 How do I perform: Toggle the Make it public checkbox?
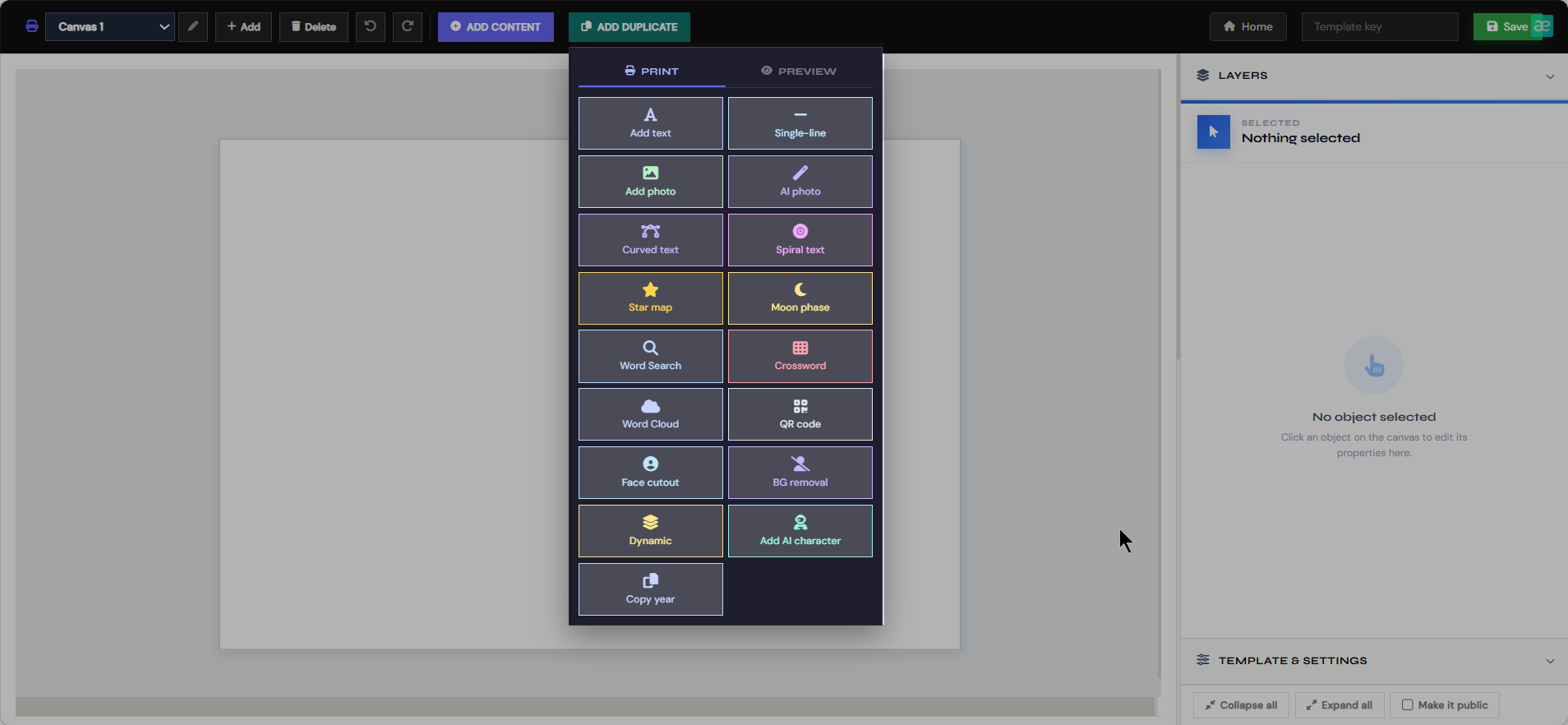(1408, 705)
